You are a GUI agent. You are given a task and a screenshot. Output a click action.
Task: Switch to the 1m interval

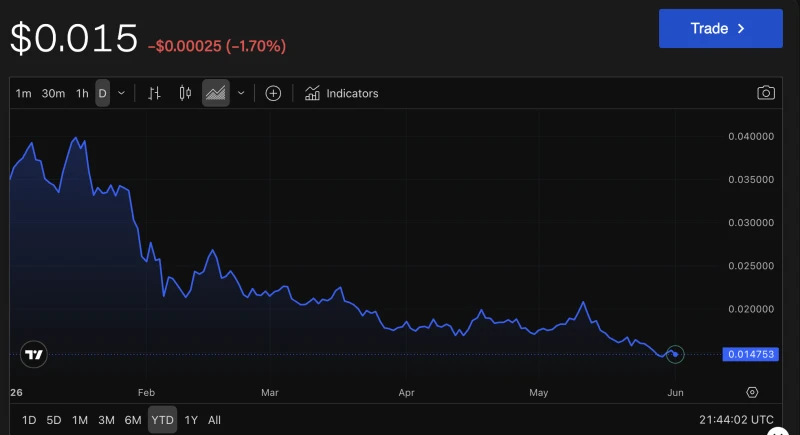click(x=23, y=93)
